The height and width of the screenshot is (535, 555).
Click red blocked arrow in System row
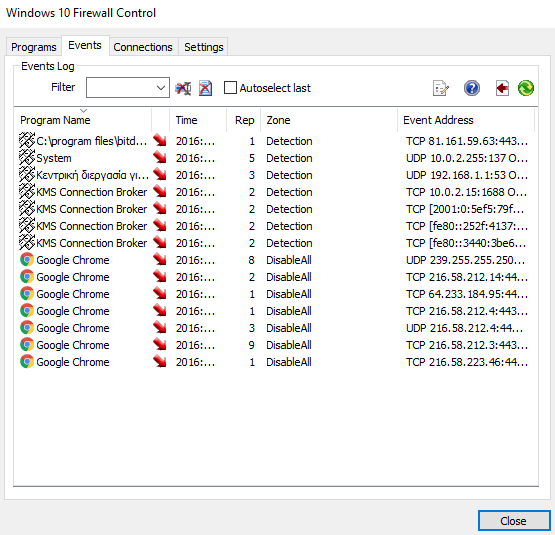[160, 158]
